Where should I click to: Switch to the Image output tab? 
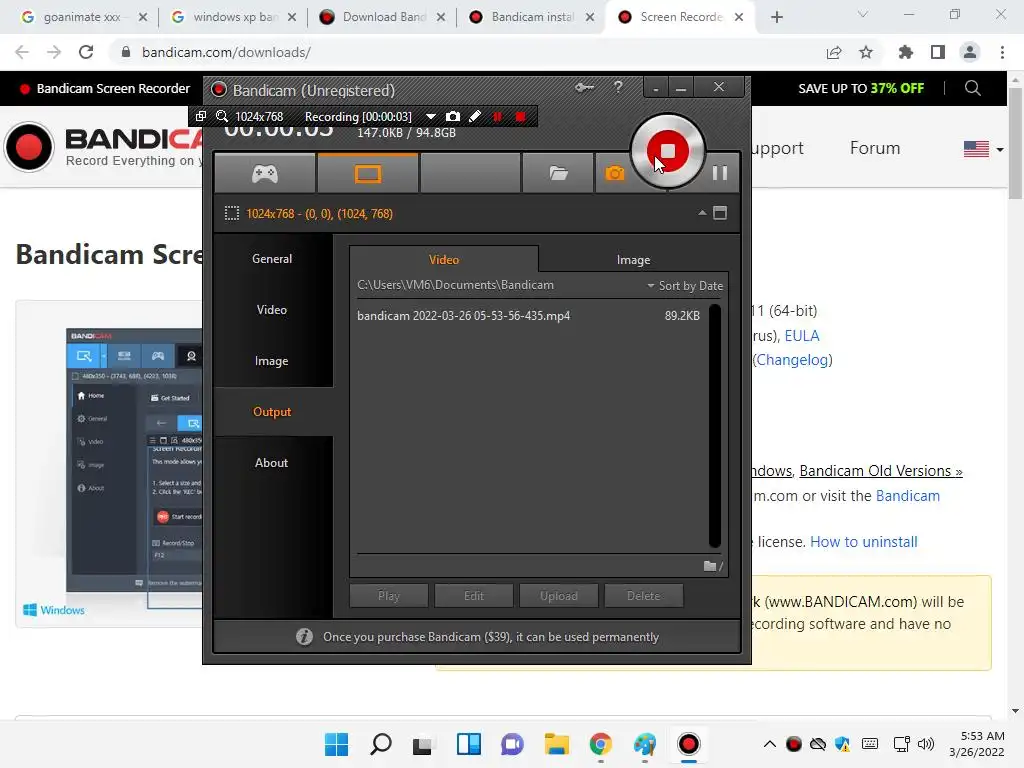click(x=633, y=259)
